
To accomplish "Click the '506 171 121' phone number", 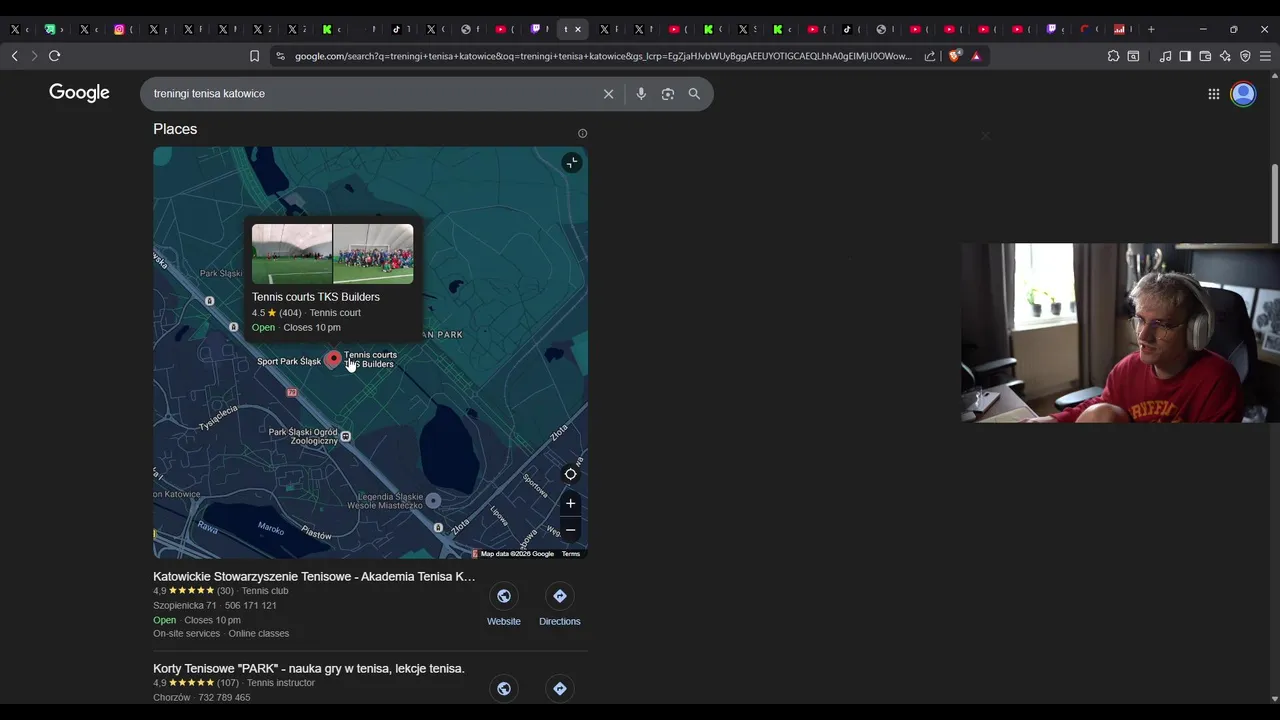I will coord(251,606).
